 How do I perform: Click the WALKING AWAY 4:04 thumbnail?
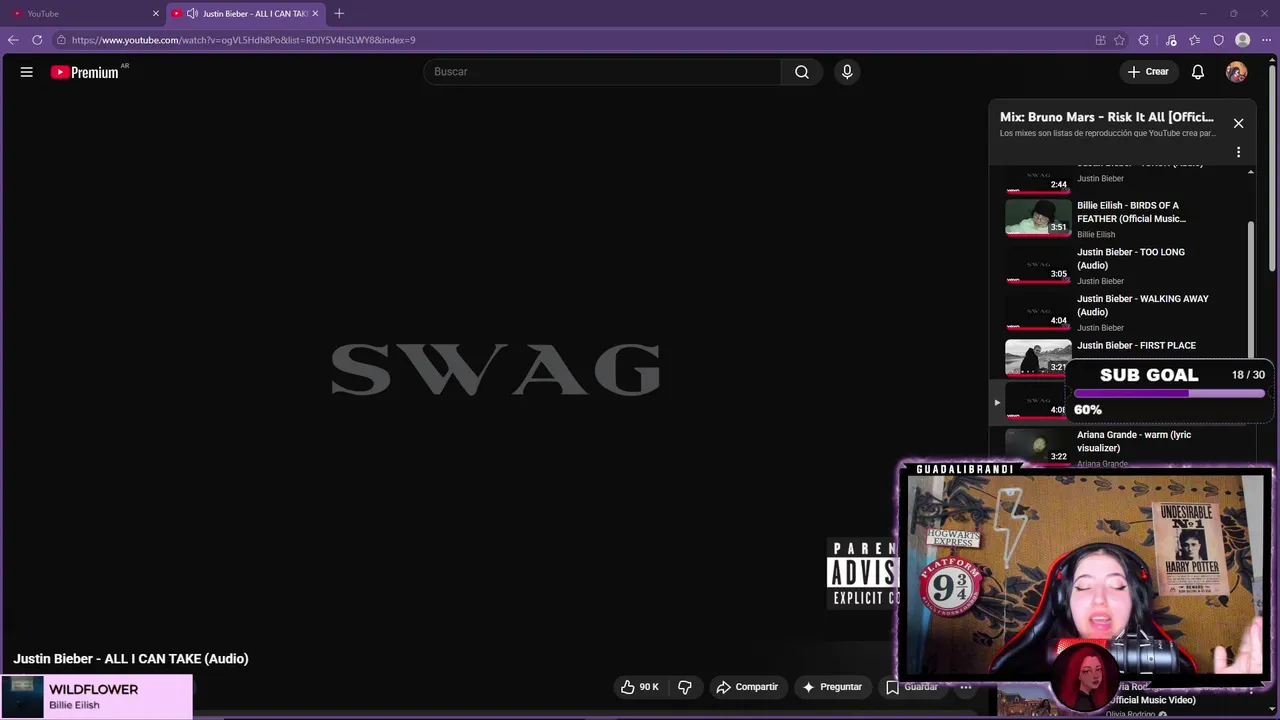pyautogui.click(x=1038, y=312)
